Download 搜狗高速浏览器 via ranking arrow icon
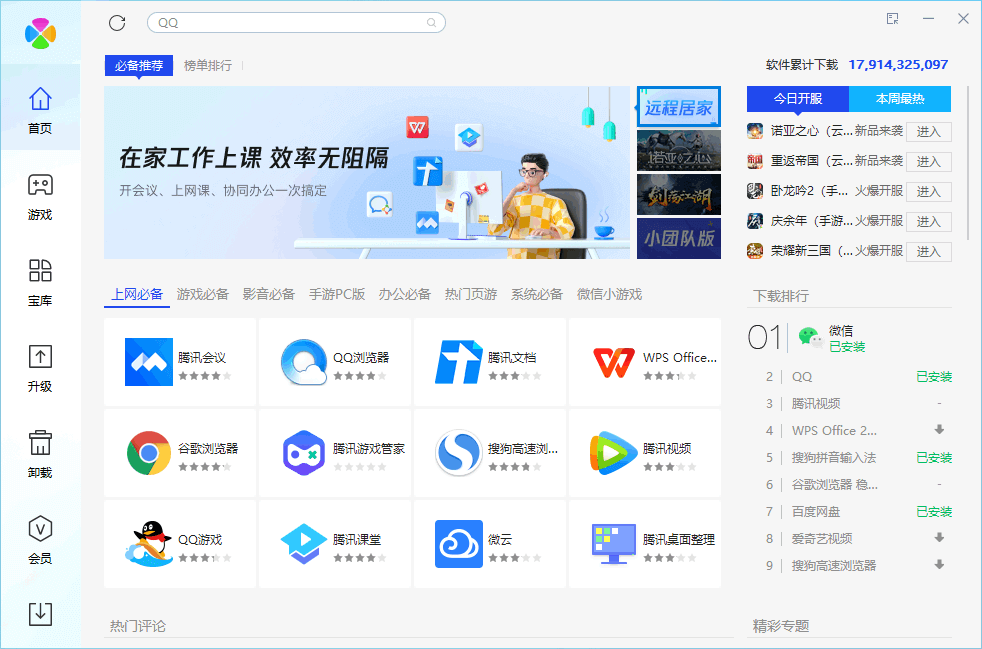Viewport: 982px width, 649px height. coord(939,565)
